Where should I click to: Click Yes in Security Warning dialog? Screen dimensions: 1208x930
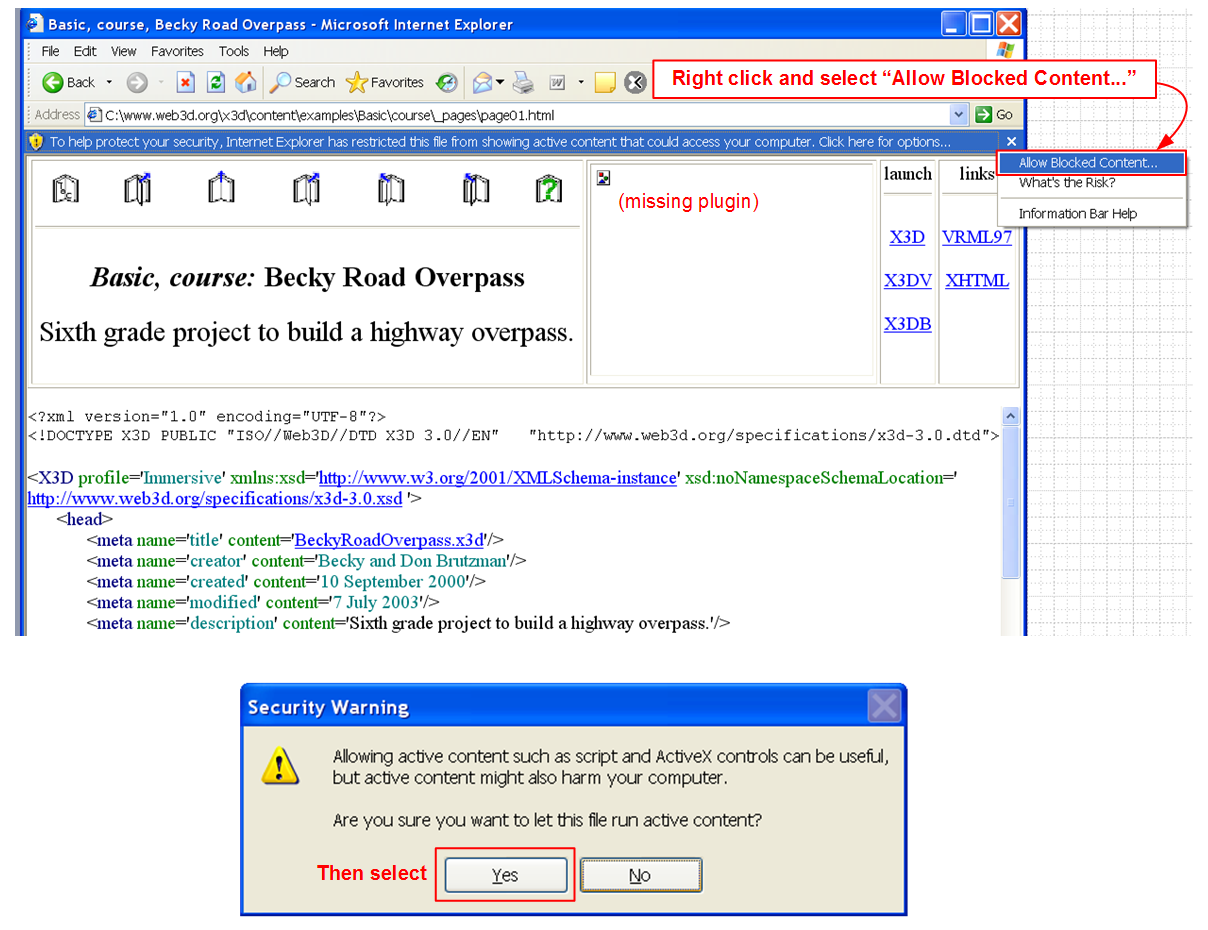coord(505,875)
